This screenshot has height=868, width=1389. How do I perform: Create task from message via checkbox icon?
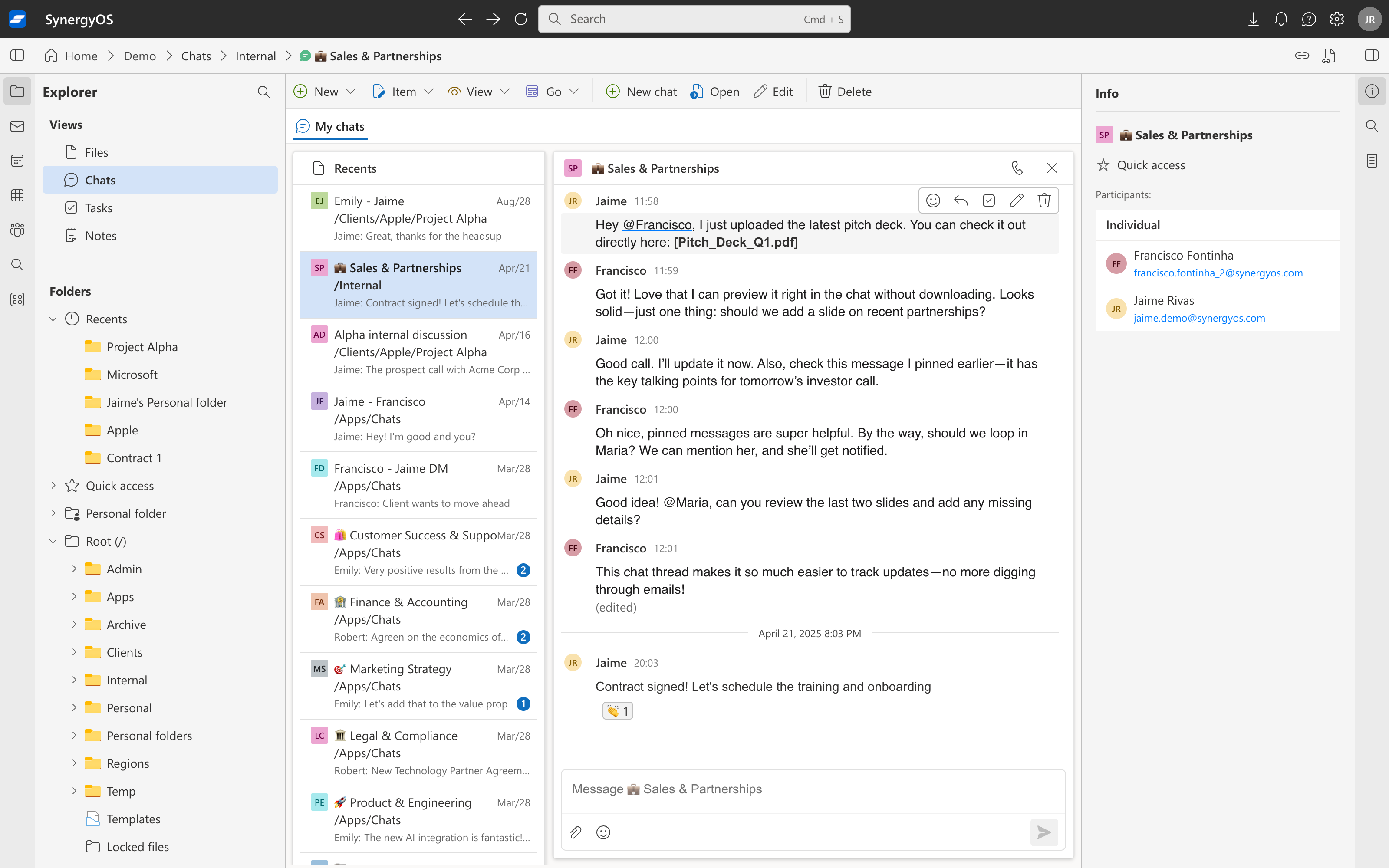[x=988, y=201]
